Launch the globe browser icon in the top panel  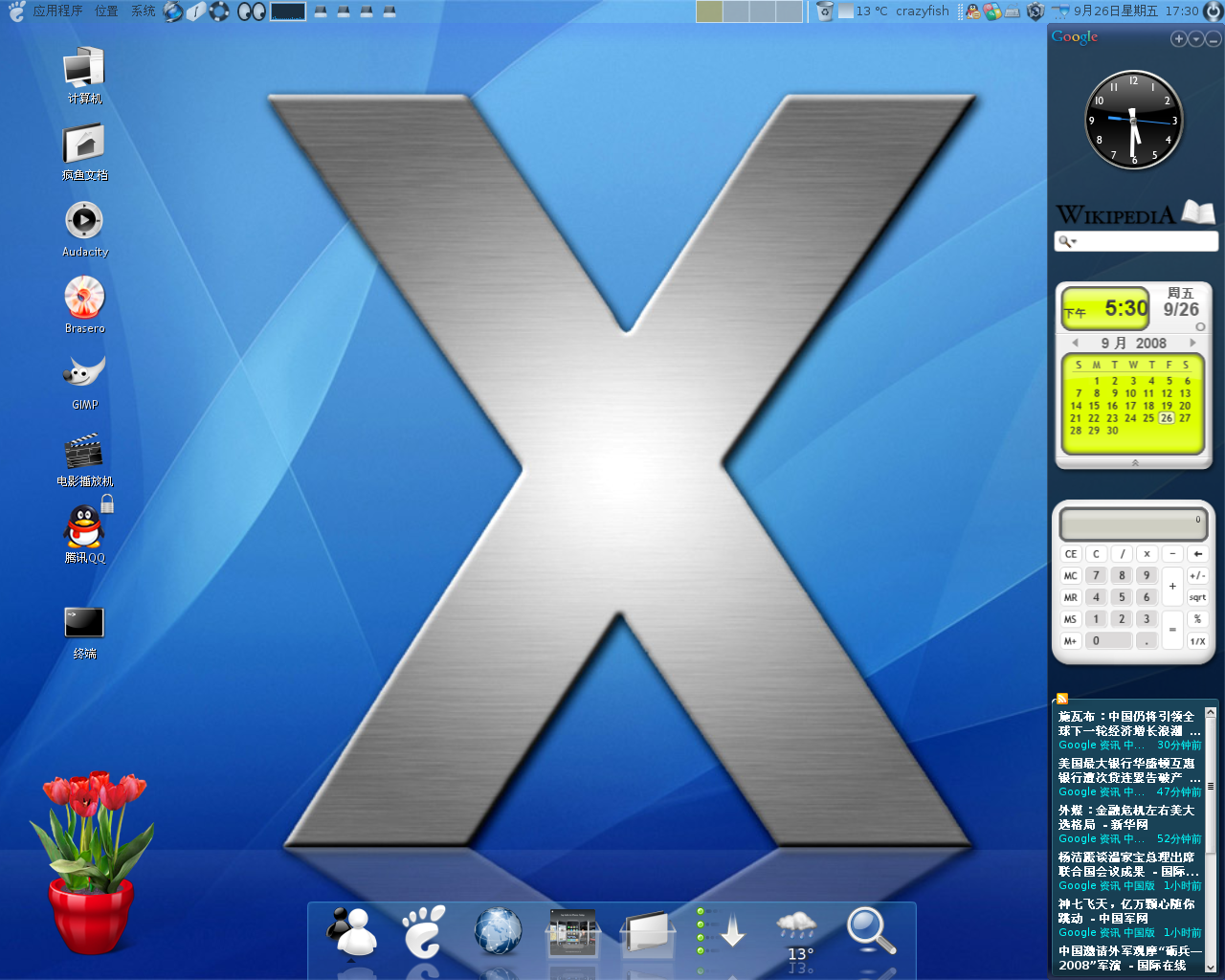pos(173,11)
